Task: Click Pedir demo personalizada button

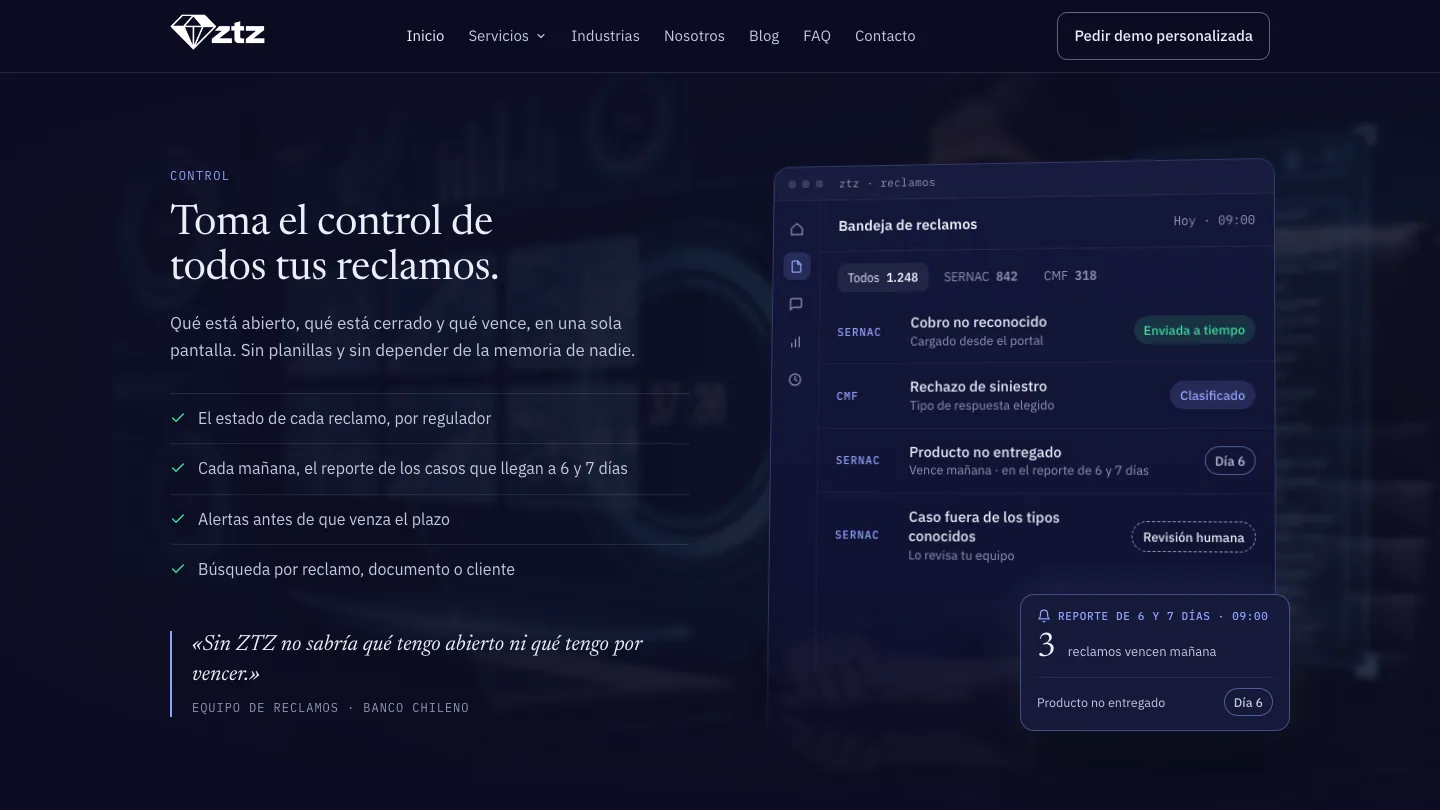Action: (x=1163, y=36)
